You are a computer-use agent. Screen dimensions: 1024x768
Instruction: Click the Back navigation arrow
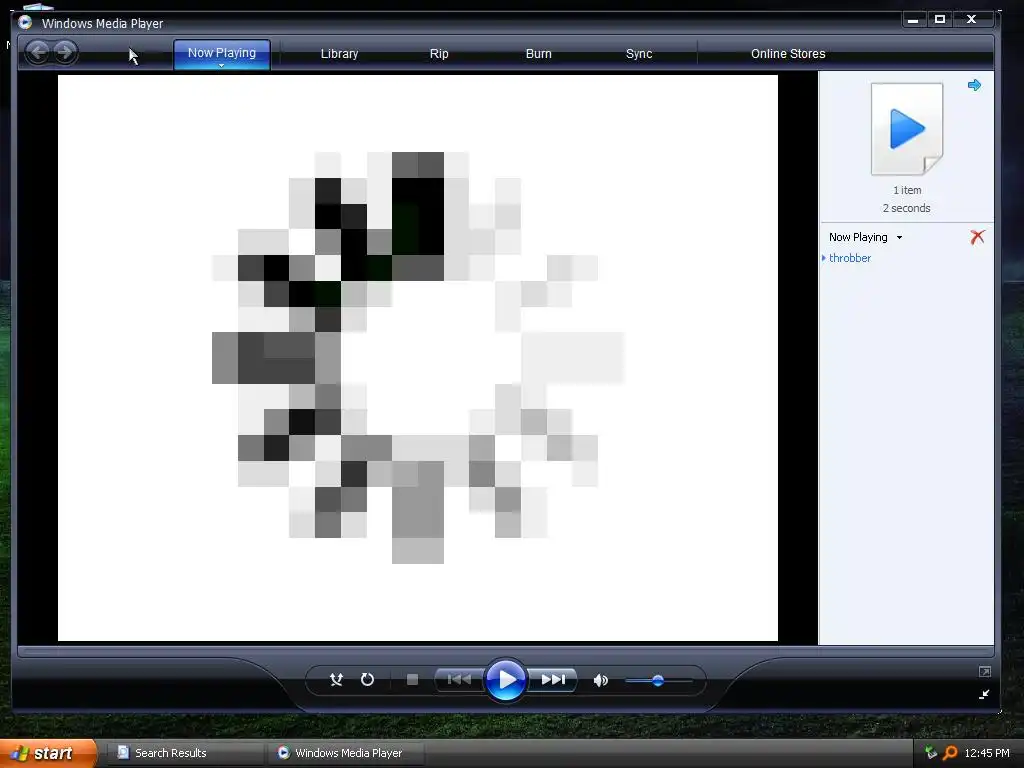click(x=38, y=52)
